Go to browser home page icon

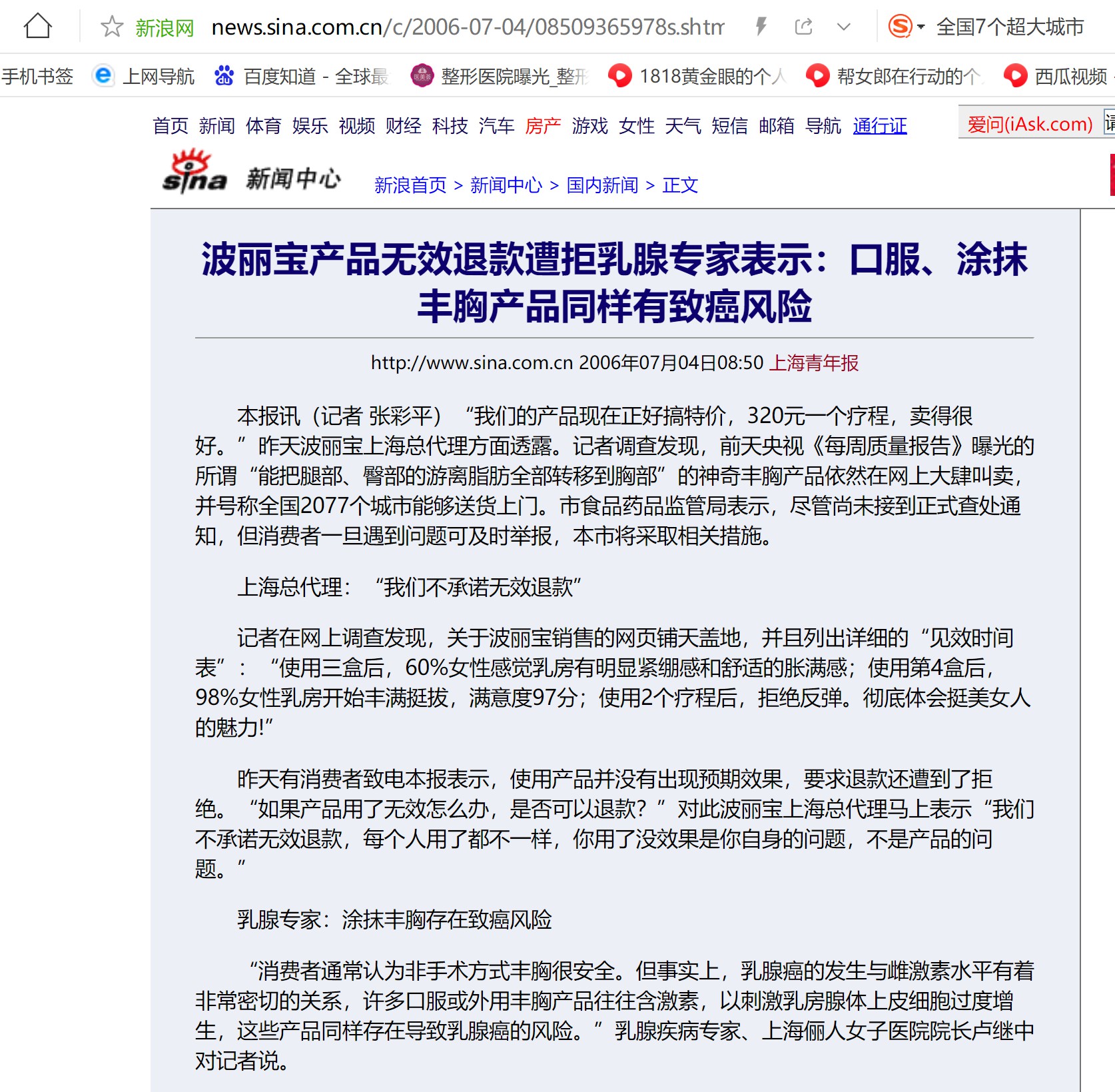[37, 27]
